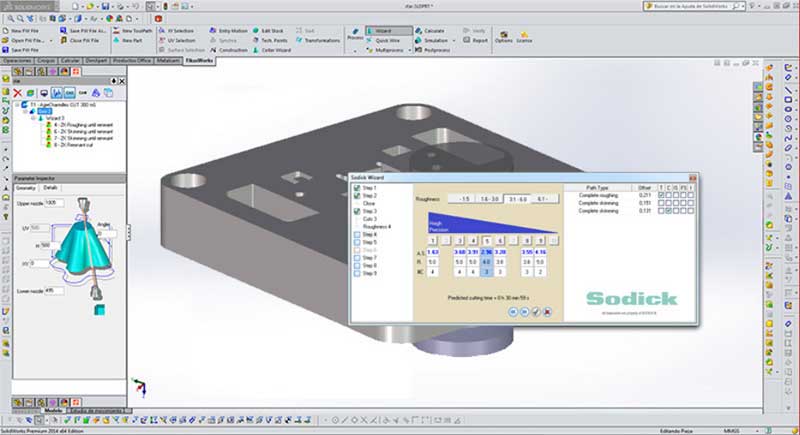This screenshot has height=435, width=800.
Task: Select roughness range 1.6 - 3.0
Action: [x=489, y=199]
